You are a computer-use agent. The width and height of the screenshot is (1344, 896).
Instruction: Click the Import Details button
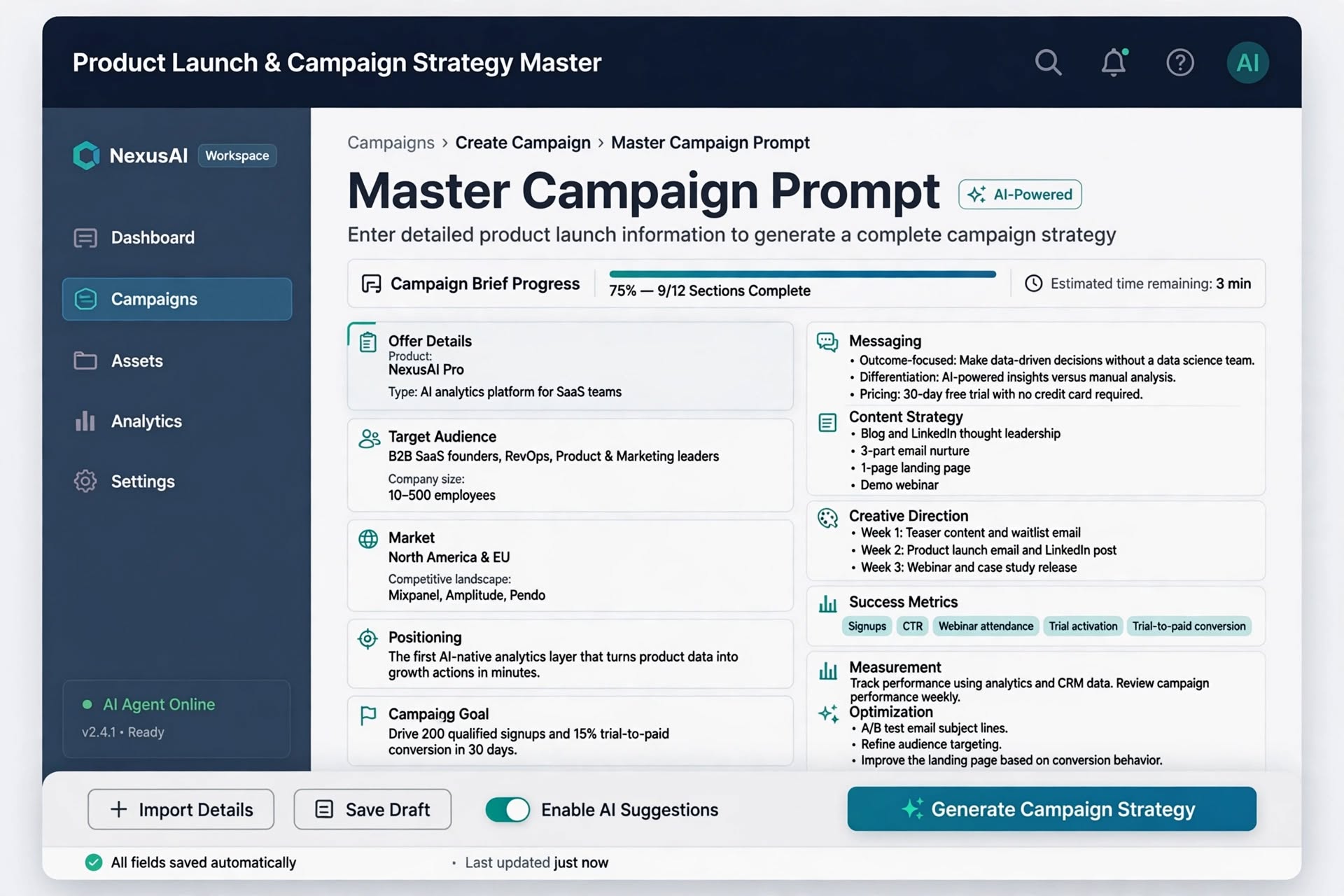pyautogui.click(x=181, y=810)
